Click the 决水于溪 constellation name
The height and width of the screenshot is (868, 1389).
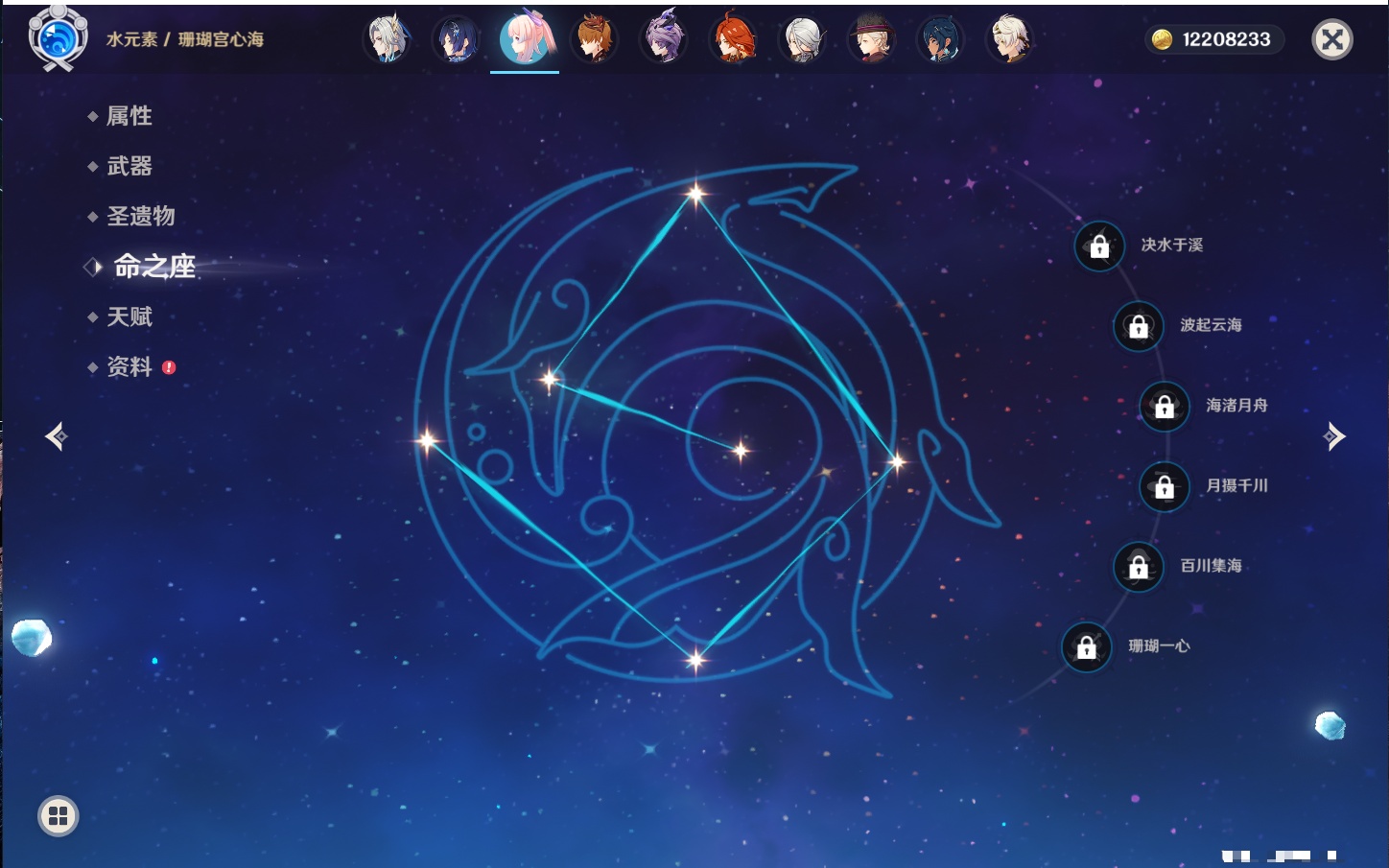(1171, 246)
